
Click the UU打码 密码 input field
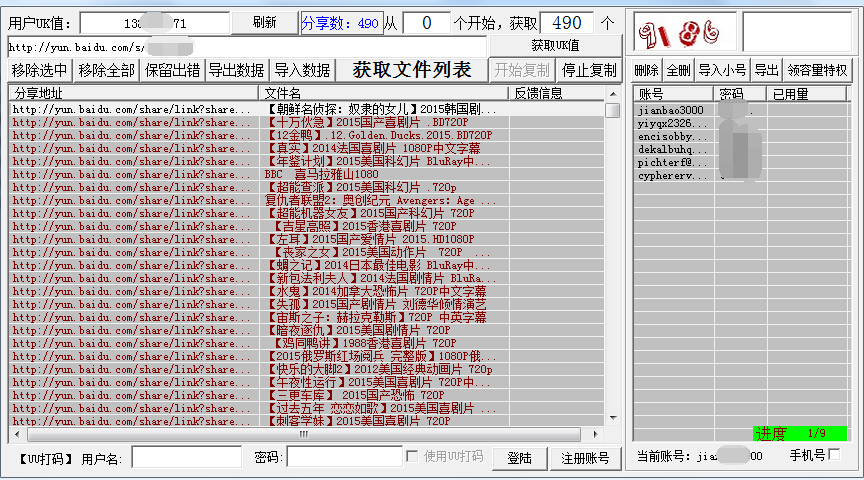[x=344, y=457]
